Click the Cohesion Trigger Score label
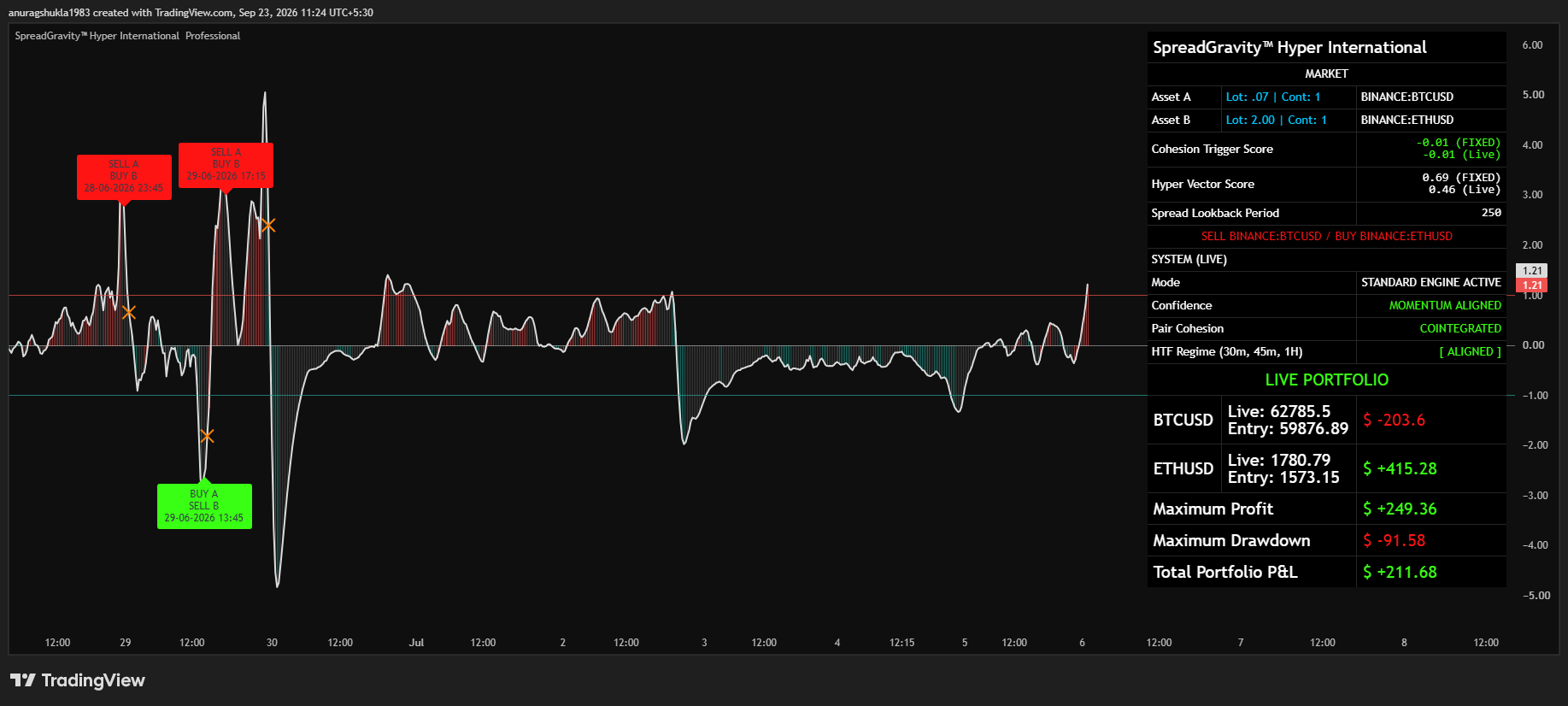The image size is (1568, 706). click(1212, 150)
